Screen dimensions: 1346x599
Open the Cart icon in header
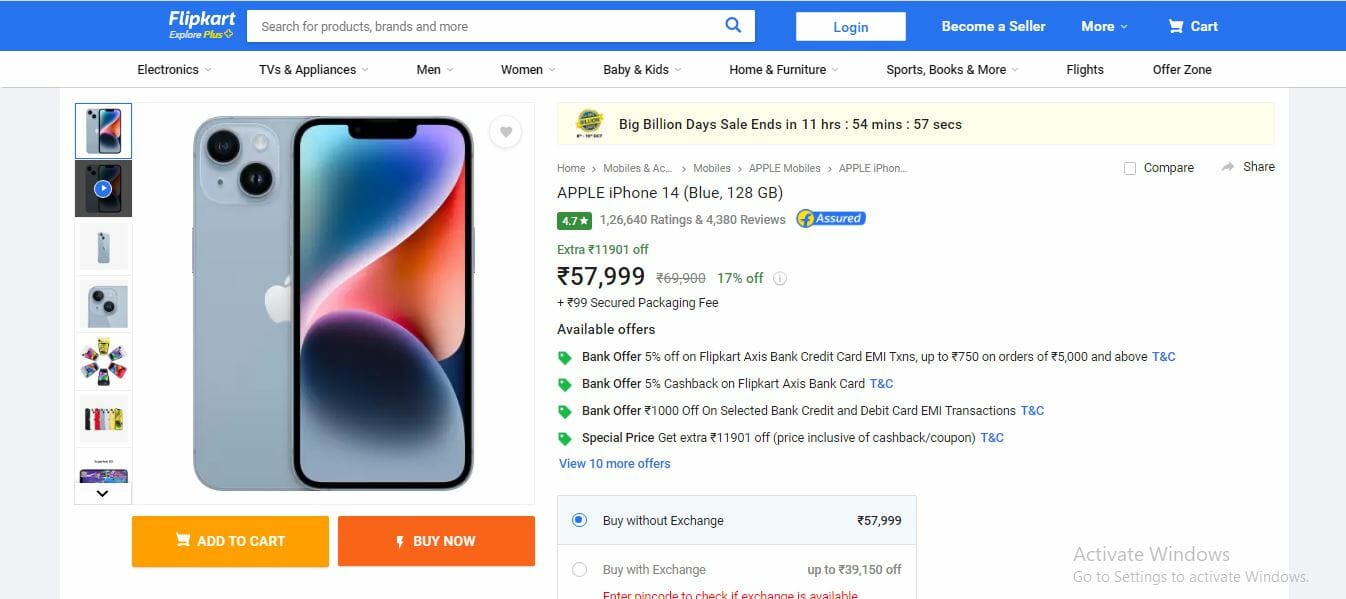tap(1176, 26)
